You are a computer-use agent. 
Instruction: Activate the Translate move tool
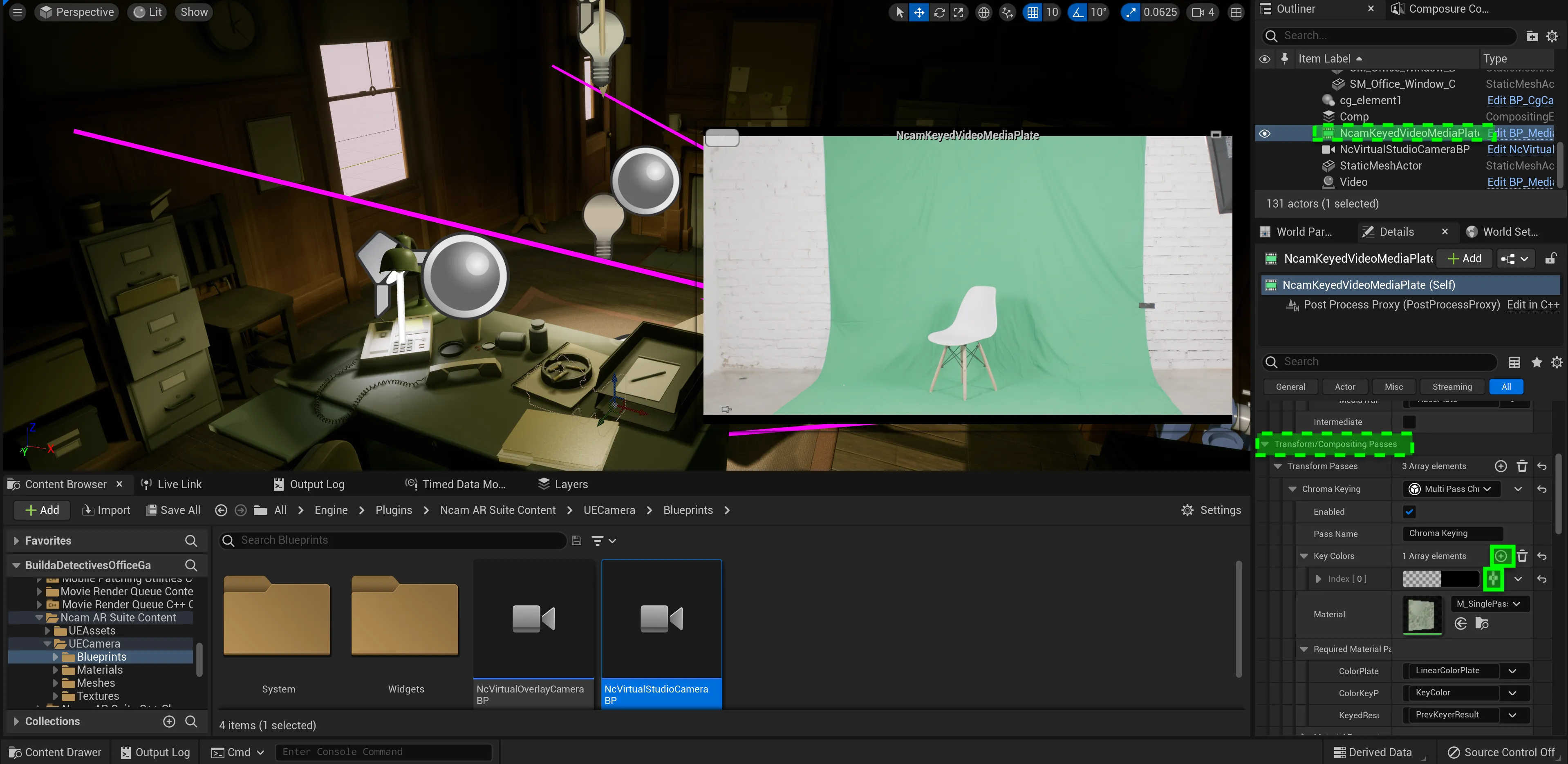[919, 12]
